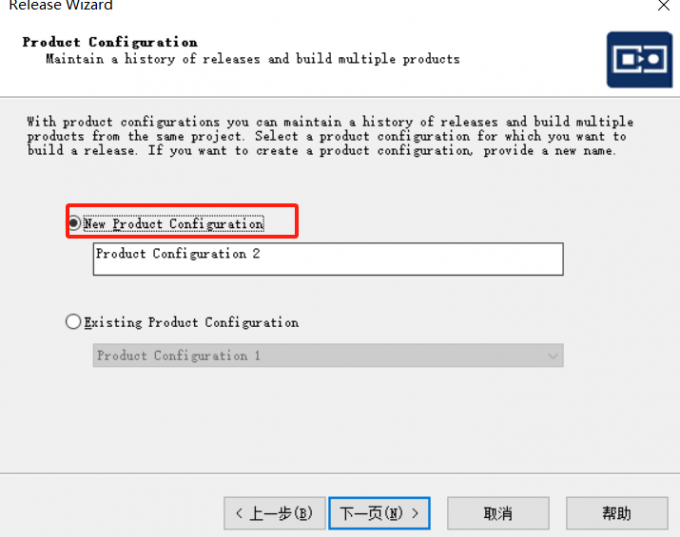Click the dropdown arrow of existing configurations
The height and width of the screenshot is (537, 680).
pos(552,356)
